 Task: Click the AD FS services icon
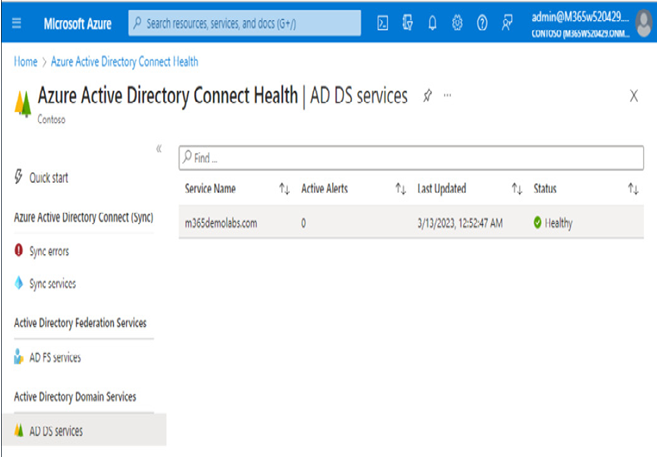[18, 357]
